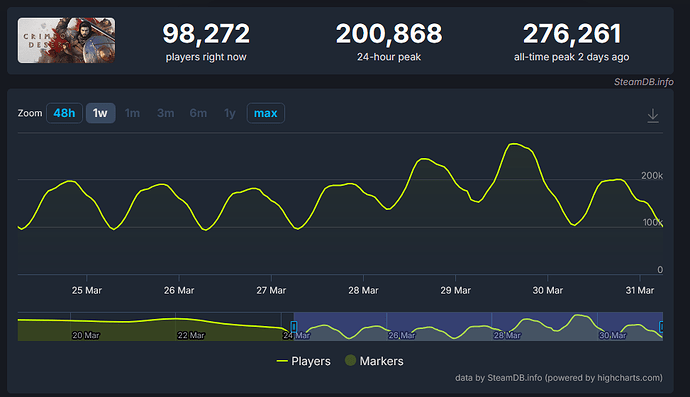
Task: Click the 200k y-axis label
Action: 652,176
